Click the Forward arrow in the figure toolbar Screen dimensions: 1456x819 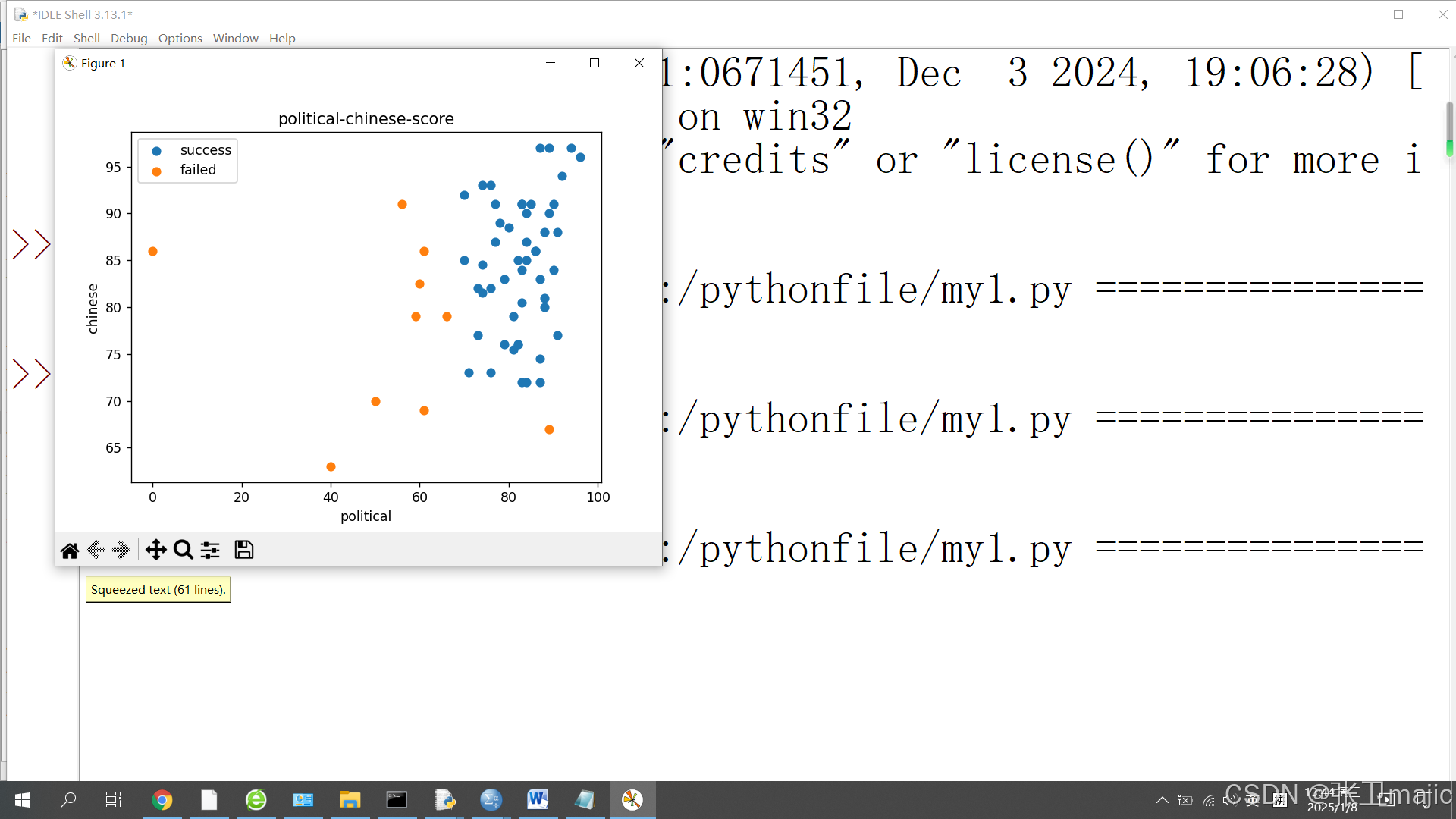(x=121, y=551)
